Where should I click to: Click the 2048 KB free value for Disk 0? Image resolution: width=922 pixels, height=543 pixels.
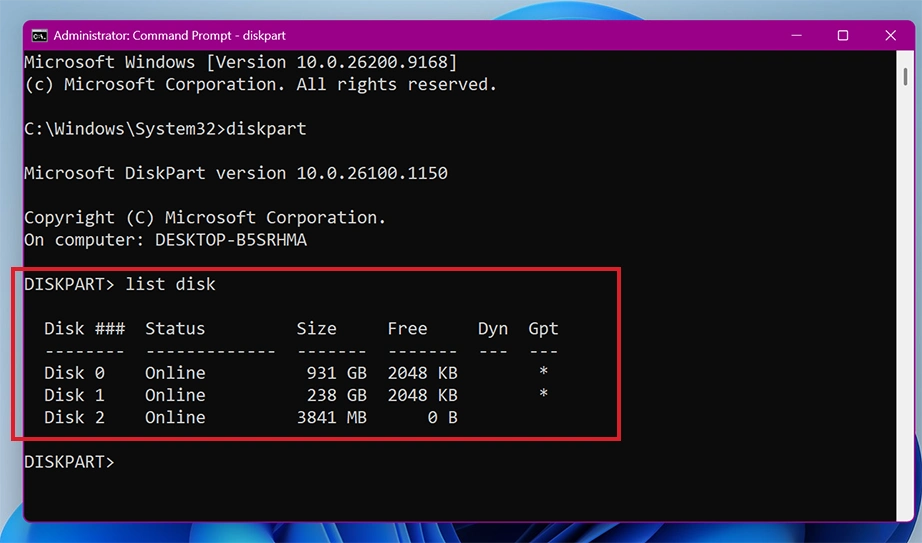click(423, 373)
